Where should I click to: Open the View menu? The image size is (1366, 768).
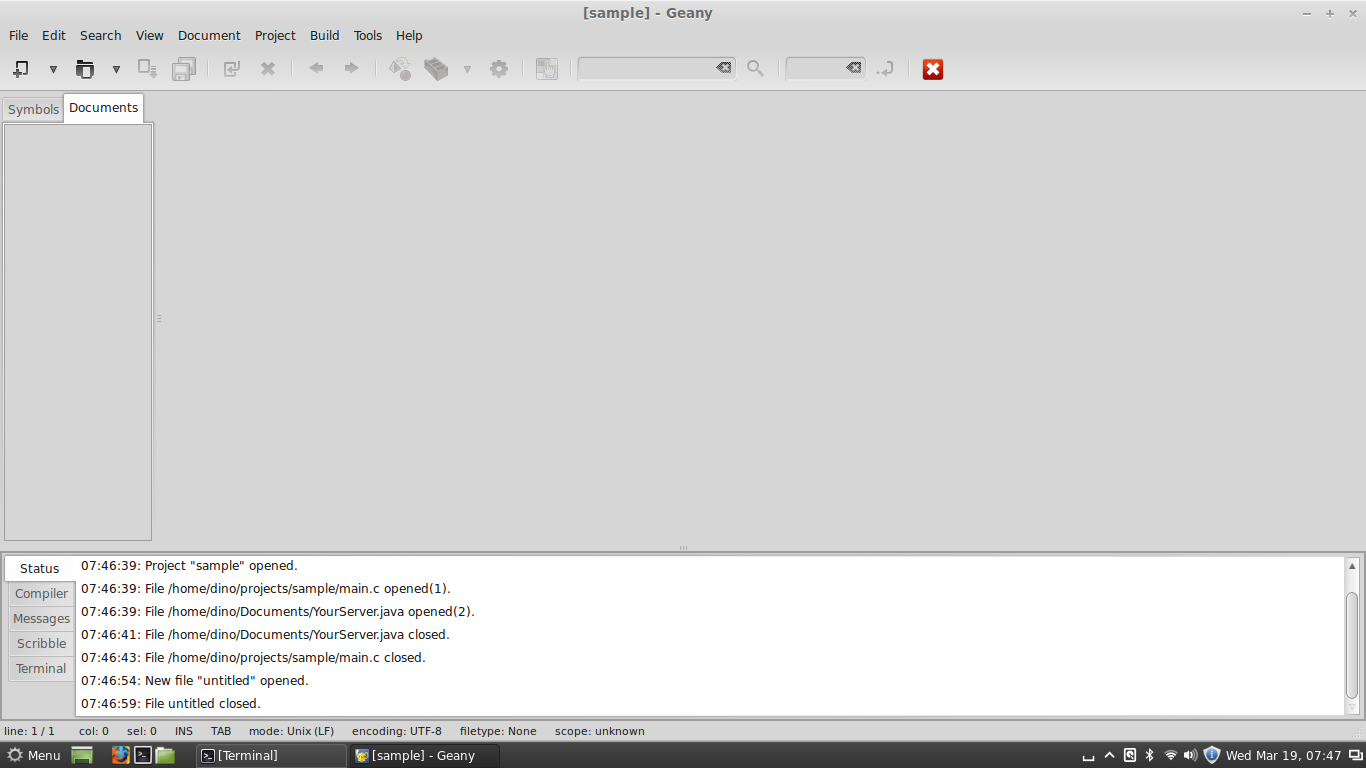point(150,35)
